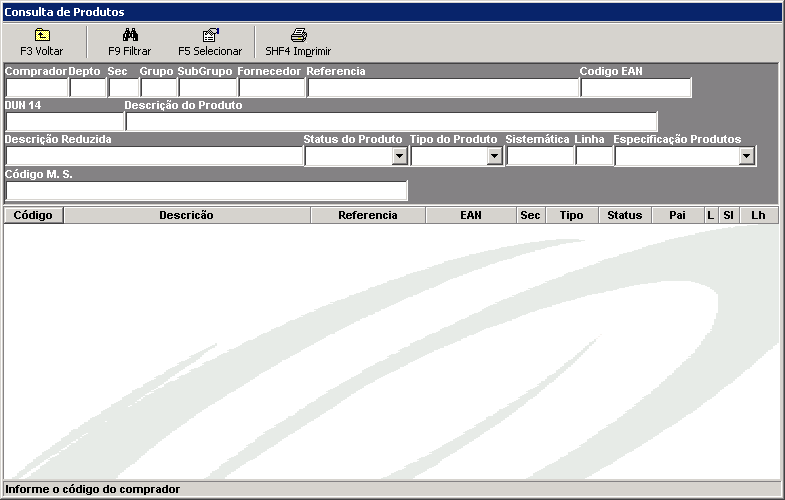The width and height of the screenshot is (785, 500).
Task: Expand the Especificação Produtos dropdown
Action: [x=746, y=156]
